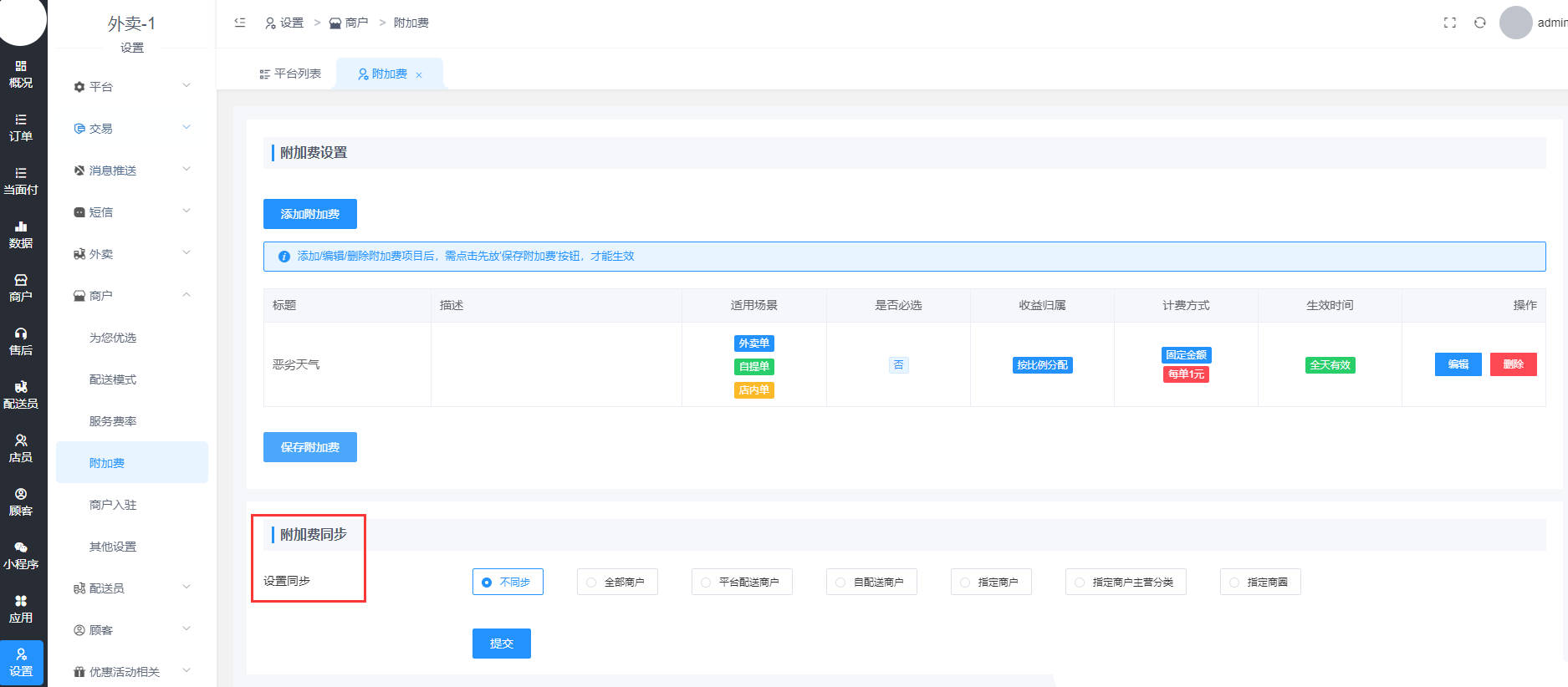Viewport: 1568px width, 687px height.
Task: Close the 附加费 tab
Action: [419, 75]
